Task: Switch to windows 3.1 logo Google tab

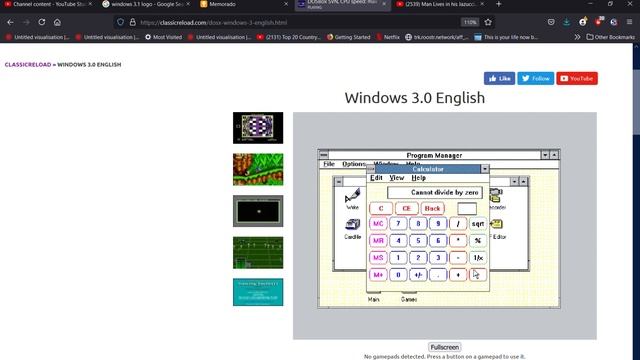Action: [146, 4]
